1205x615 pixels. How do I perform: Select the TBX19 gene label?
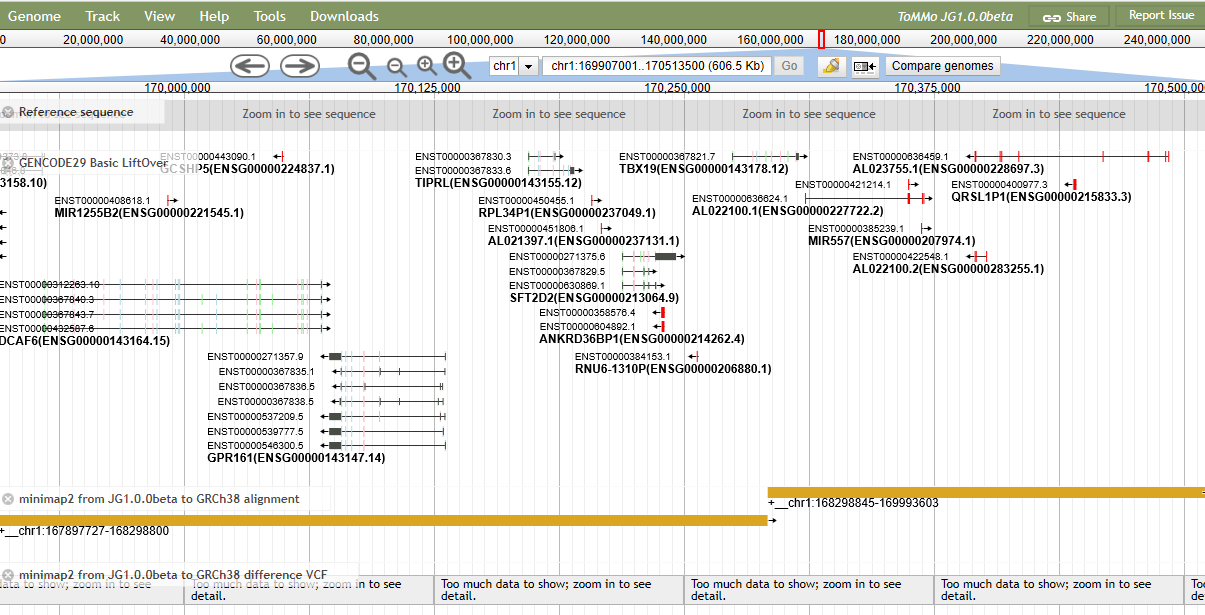click(703, 169)
